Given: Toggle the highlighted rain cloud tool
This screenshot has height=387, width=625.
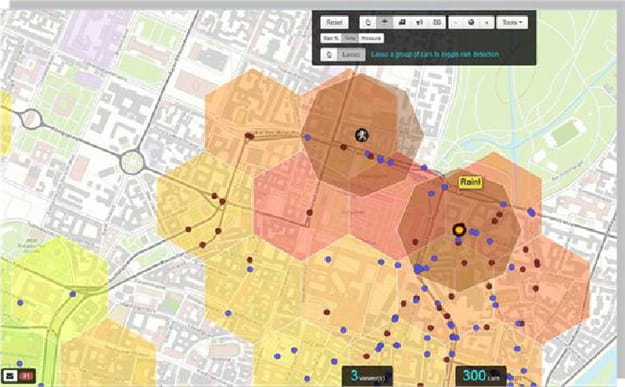Looking at the screenshot, I should coord(385,22).
